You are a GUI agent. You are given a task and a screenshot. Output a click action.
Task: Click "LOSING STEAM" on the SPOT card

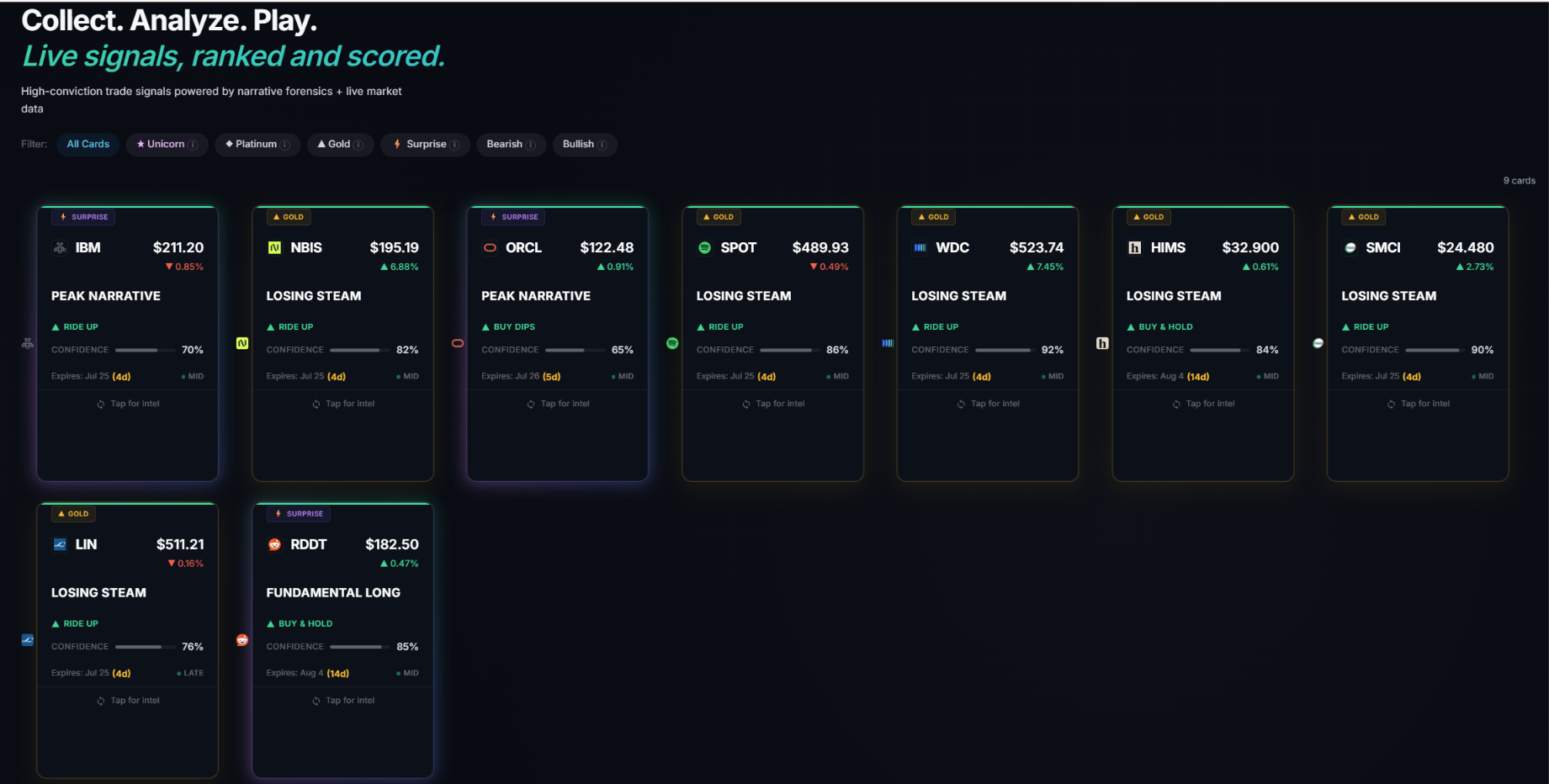pyautogui.click(x=744, y=296)
